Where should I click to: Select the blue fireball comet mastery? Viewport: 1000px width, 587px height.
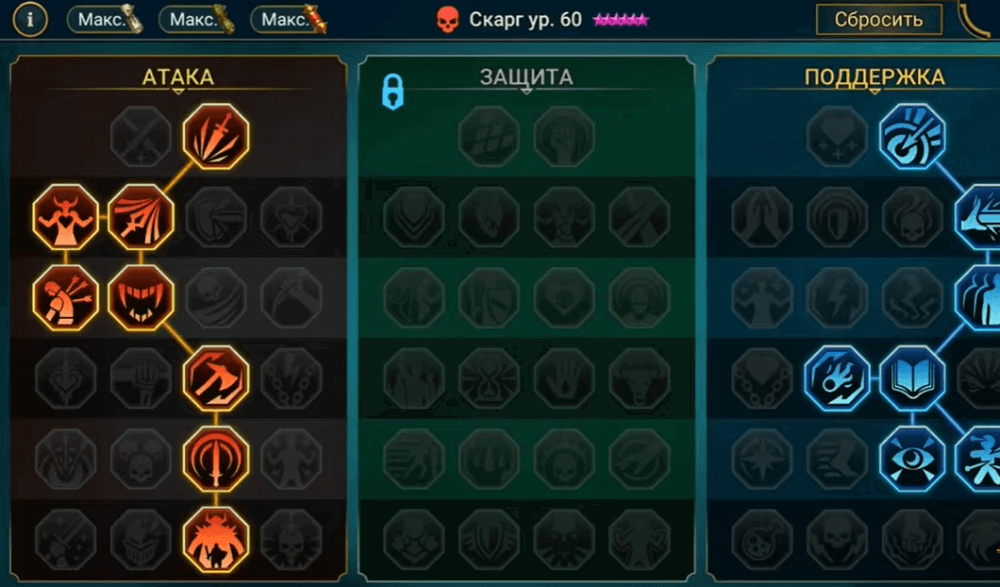837,378
